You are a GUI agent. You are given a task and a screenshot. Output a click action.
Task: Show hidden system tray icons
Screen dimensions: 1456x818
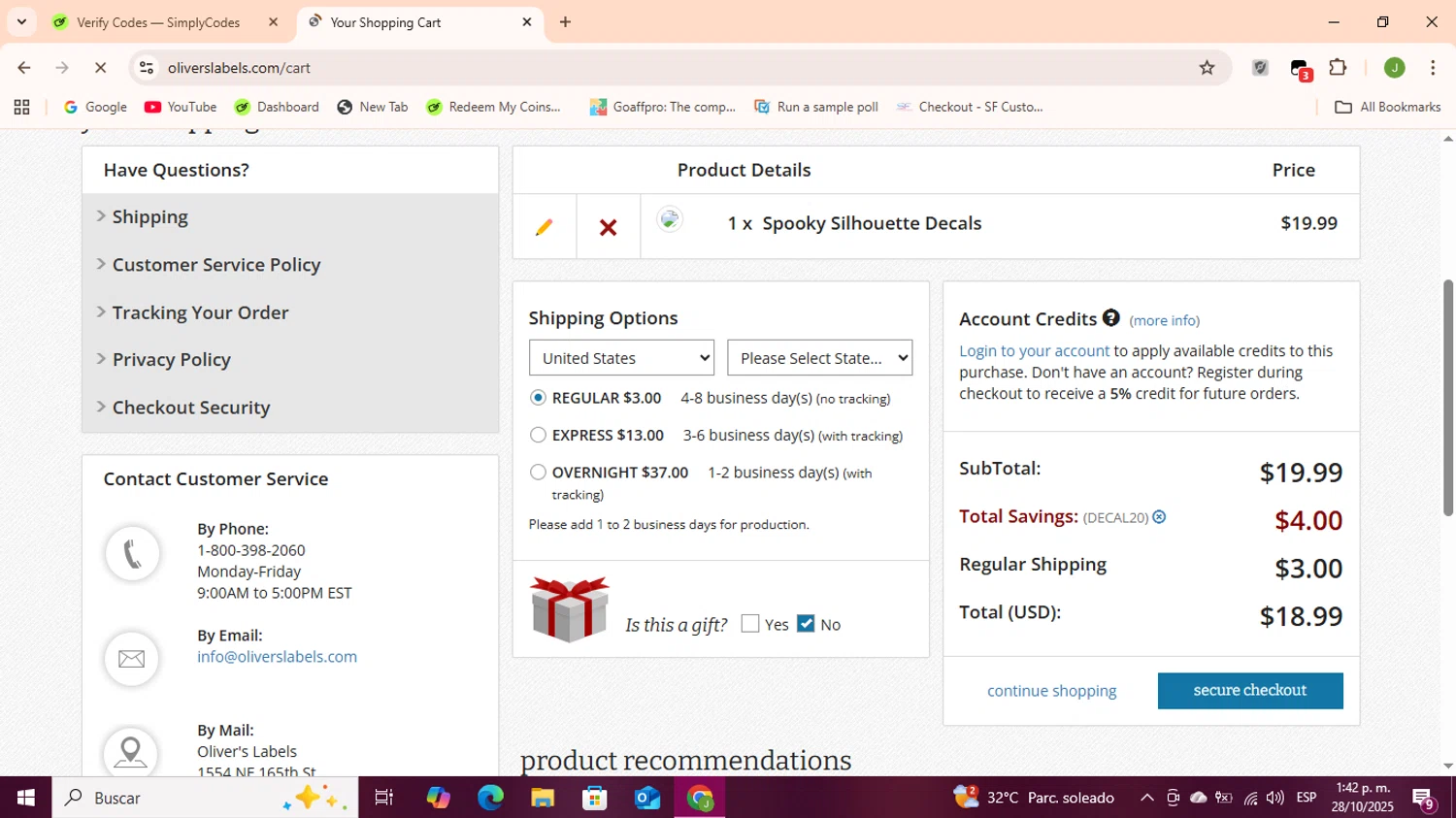1146,798
